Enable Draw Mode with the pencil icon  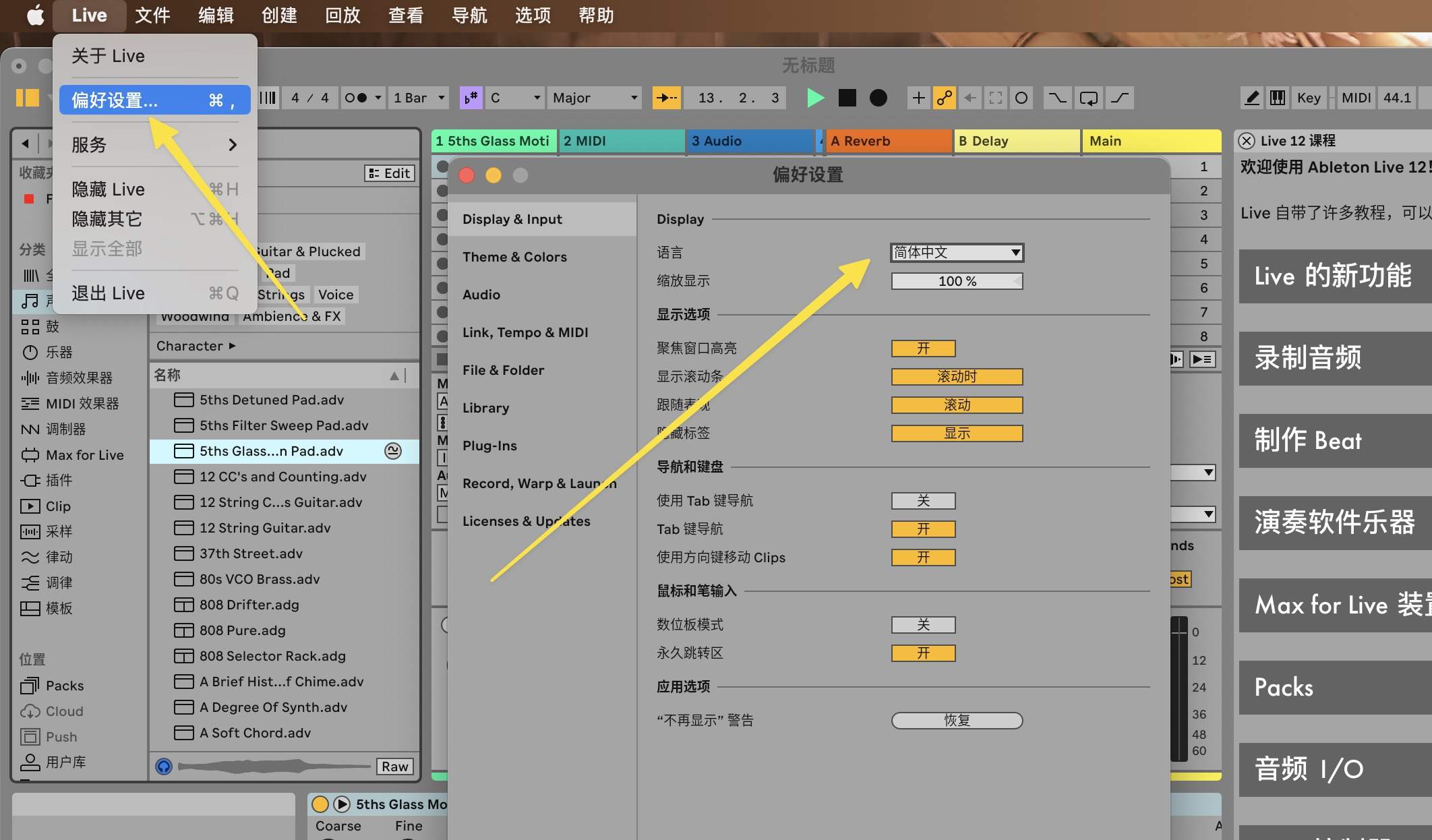coord(1251,98)
